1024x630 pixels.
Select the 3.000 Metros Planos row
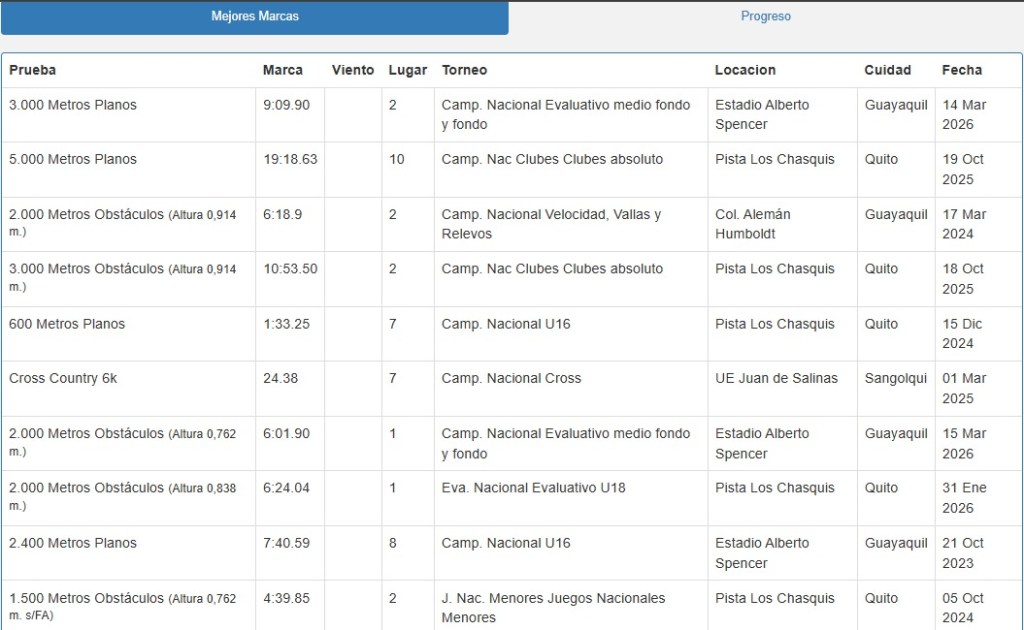73,105
